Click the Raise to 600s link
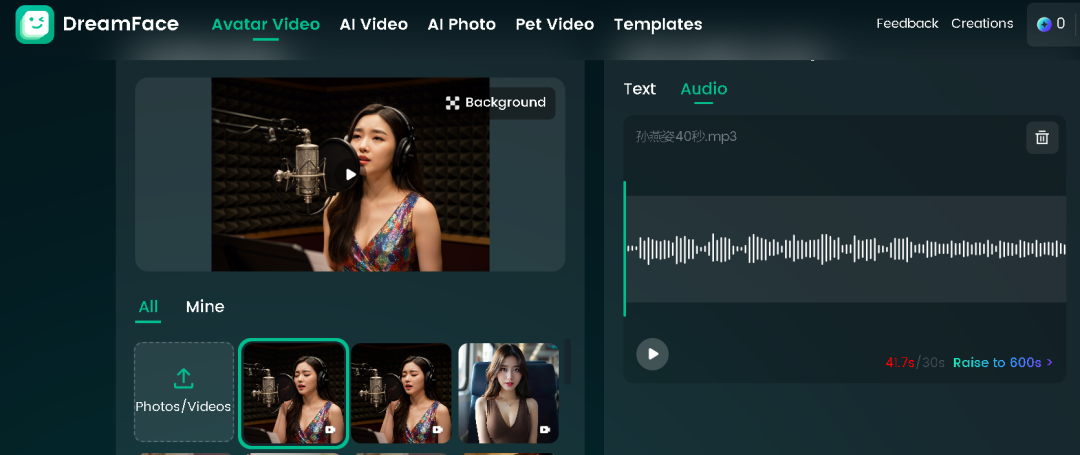The image size is (1080, 455). pos(1002,362)
